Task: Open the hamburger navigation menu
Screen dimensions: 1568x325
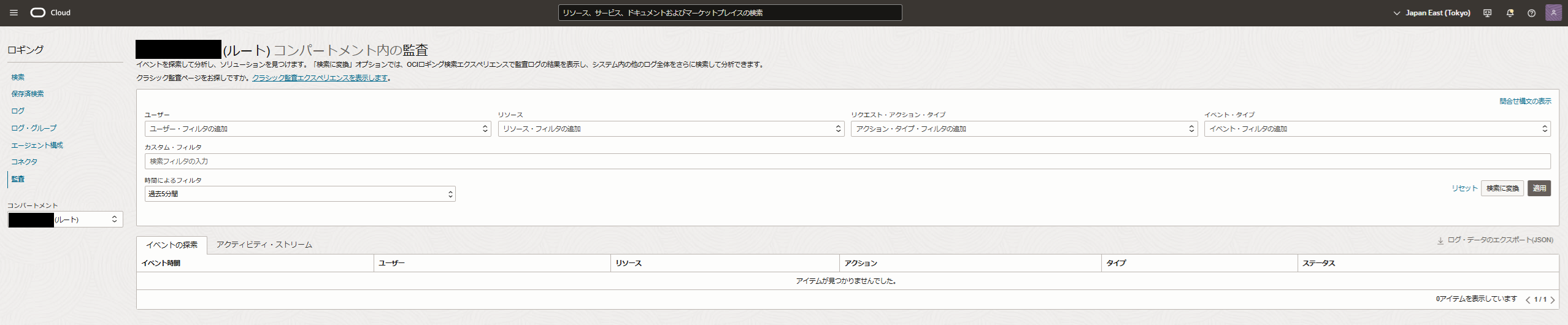Action: [13, 13]
